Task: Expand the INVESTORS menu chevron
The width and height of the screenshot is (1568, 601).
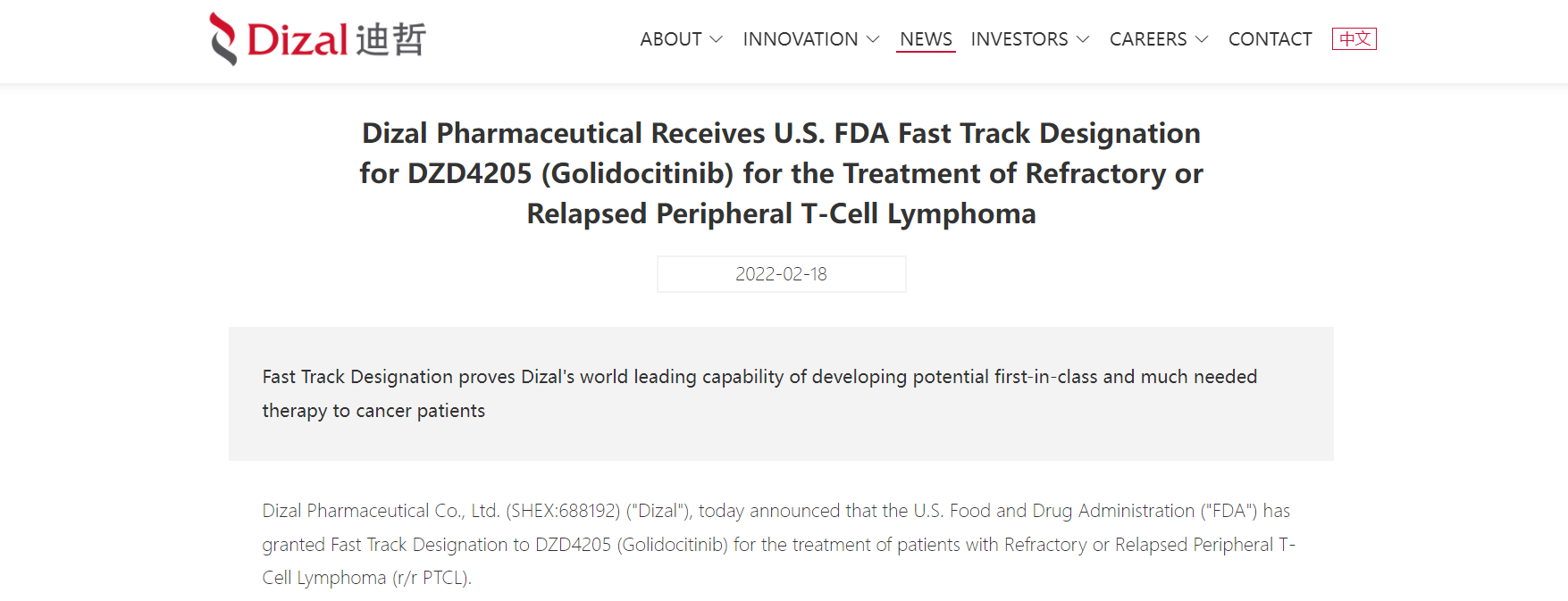Action: point(1083,39)
